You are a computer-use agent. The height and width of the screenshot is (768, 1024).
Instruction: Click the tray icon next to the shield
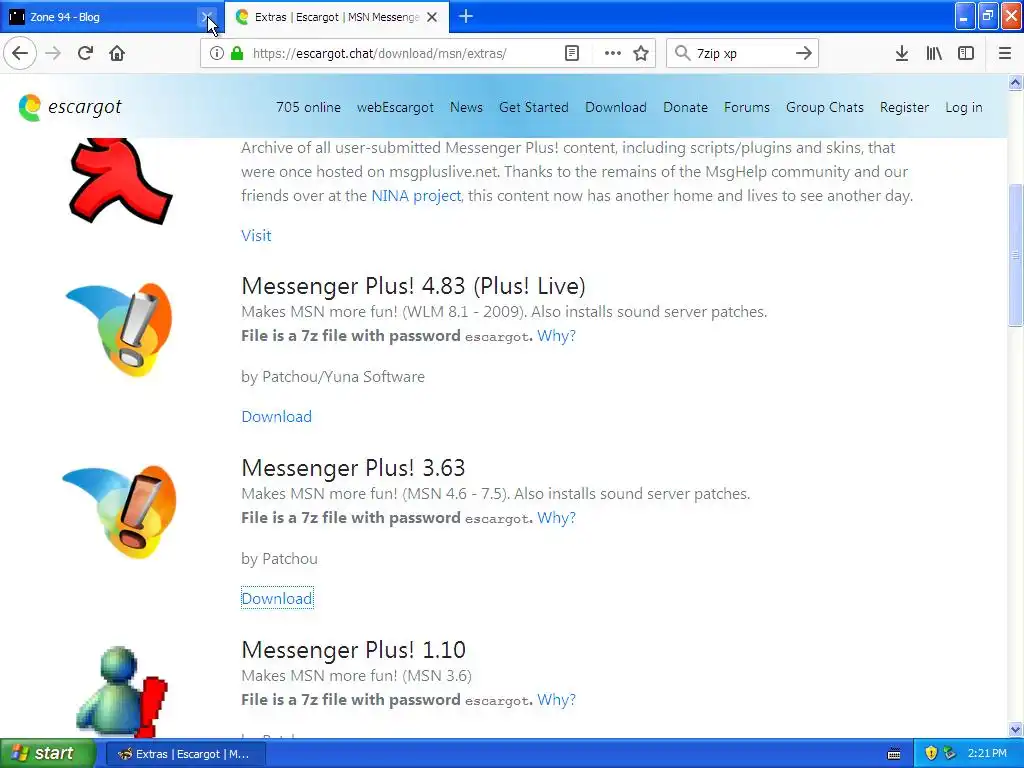950,753
